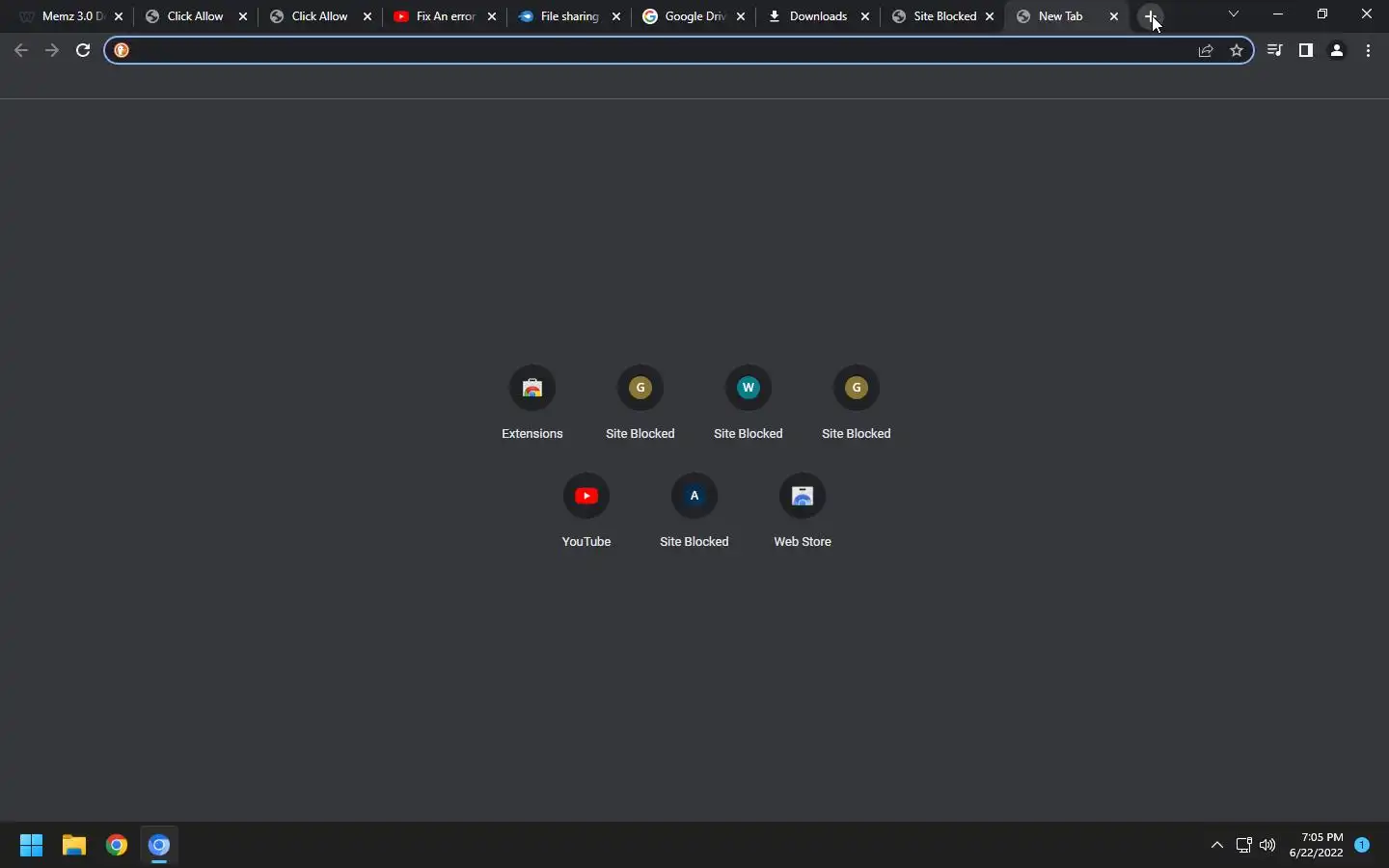Close the New Tab tab
This screenshot has width=1389, height=868.
(1115, 16)
